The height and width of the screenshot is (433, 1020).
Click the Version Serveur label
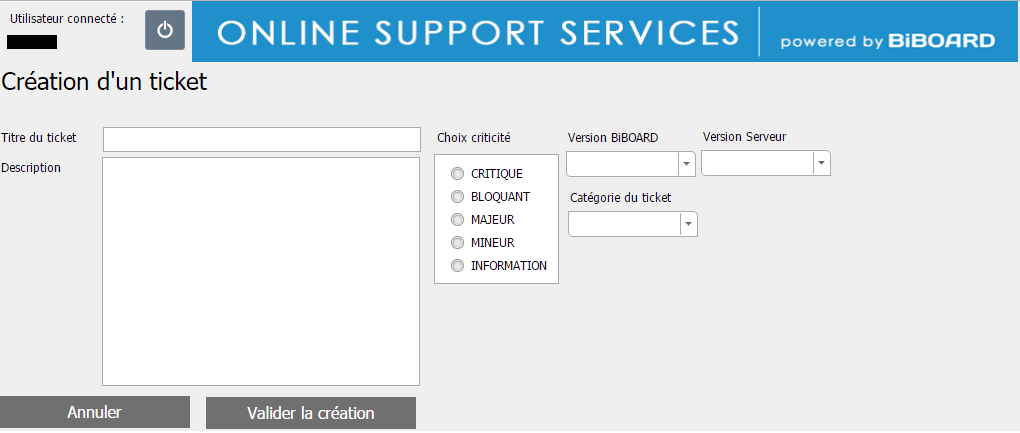point(745,137)
